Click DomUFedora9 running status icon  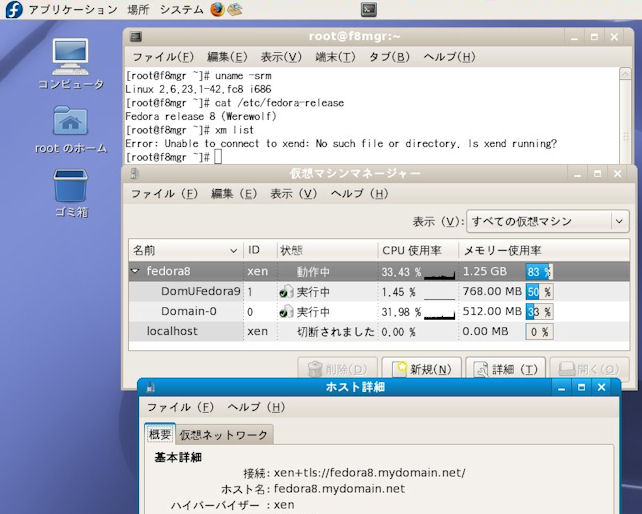click(286, 292)
